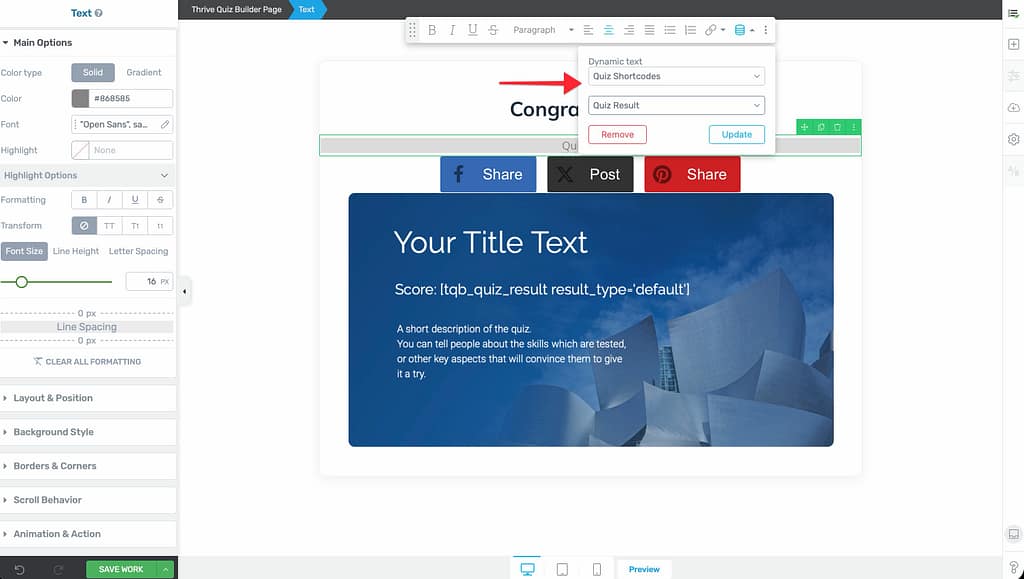Screen dimensions: 1024x579
Task: Toggle uppercase TT text transform
Action: (110, 226)
